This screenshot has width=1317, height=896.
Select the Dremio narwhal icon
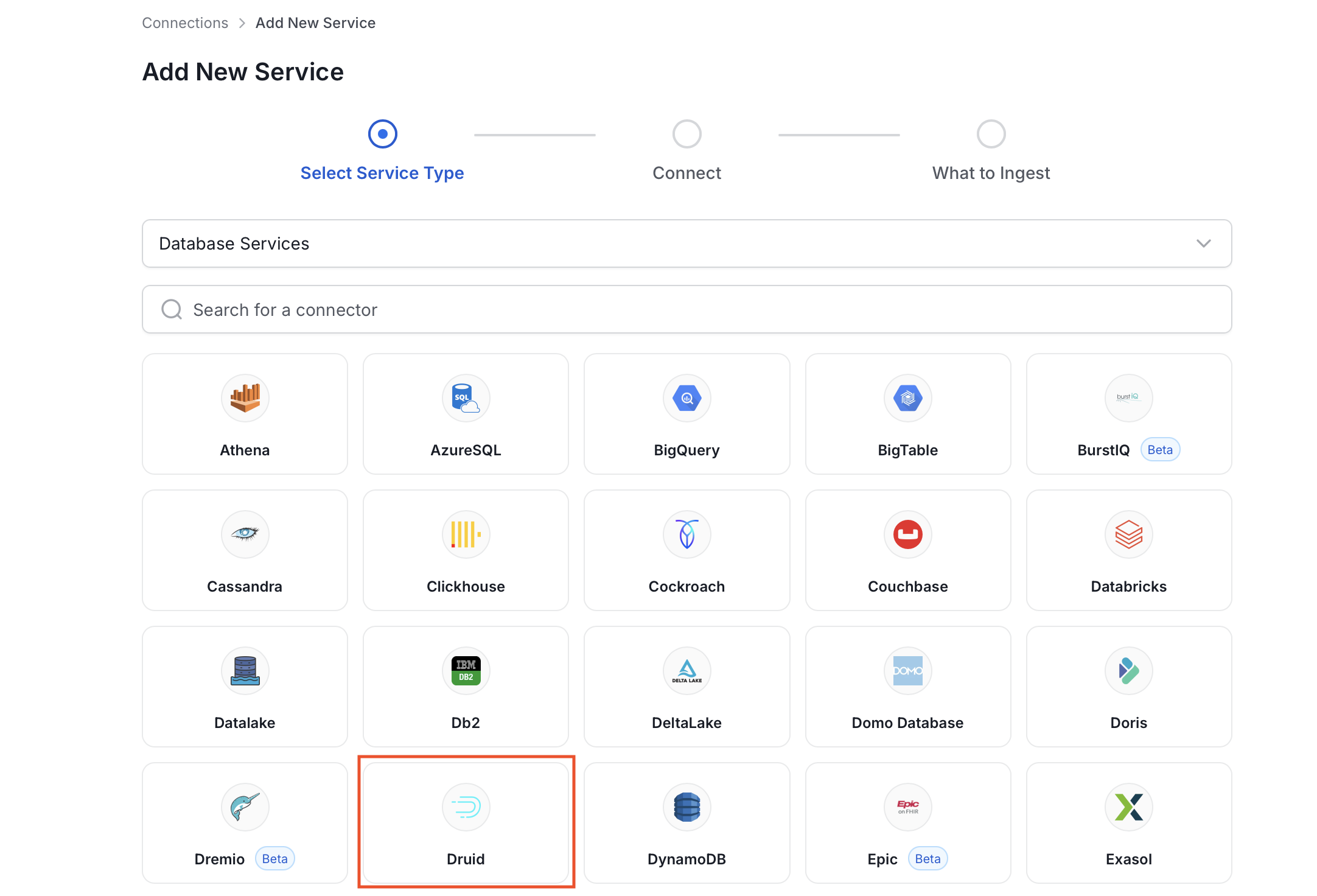(245, 807)
